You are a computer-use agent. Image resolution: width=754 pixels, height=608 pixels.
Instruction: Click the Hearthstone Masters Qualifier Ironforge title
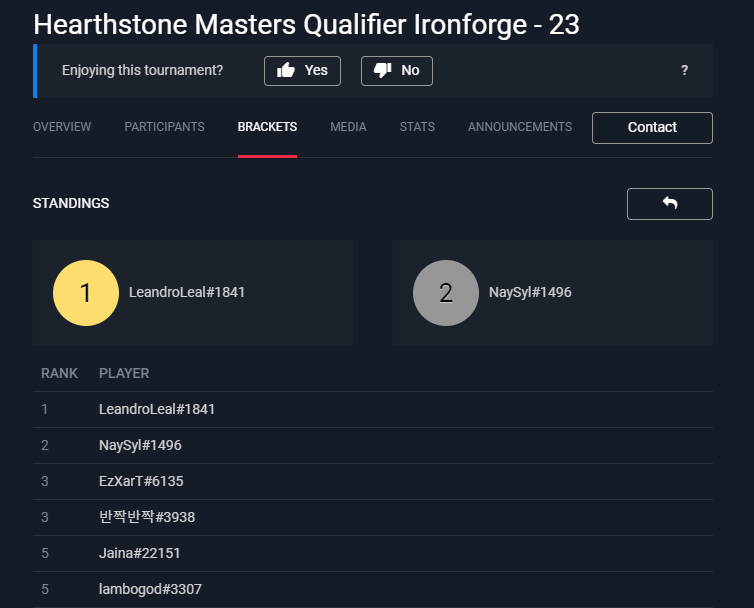pos(306,25)
